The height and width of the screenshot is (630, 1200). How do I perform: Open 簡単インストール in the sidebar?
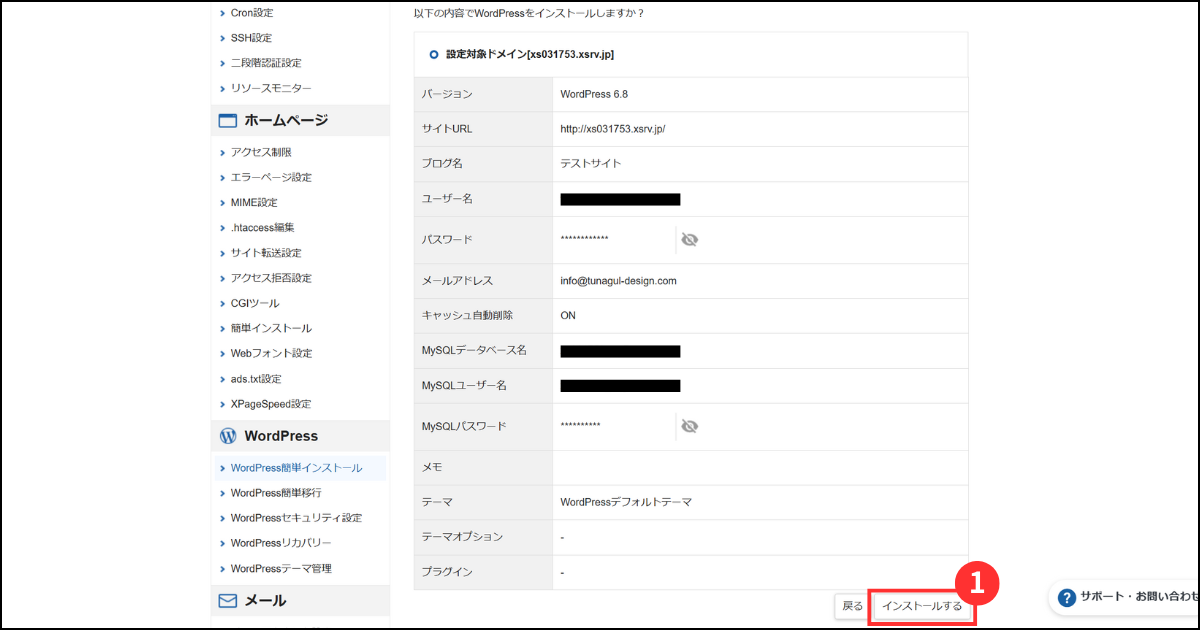pos(271,328)
